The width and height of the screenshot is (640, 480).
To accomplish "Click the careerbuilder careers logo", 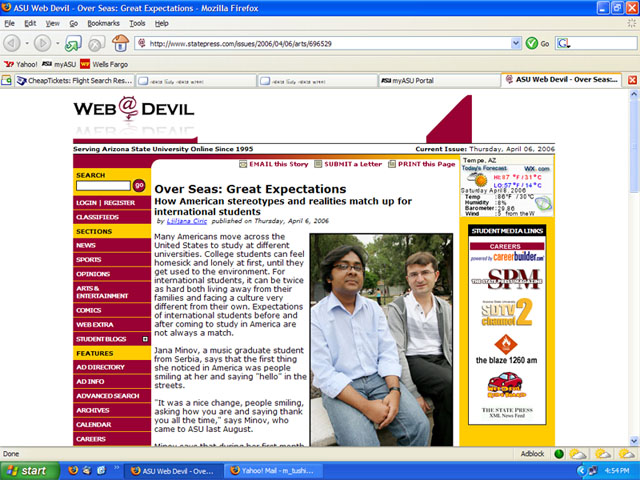I will [507, 257].
